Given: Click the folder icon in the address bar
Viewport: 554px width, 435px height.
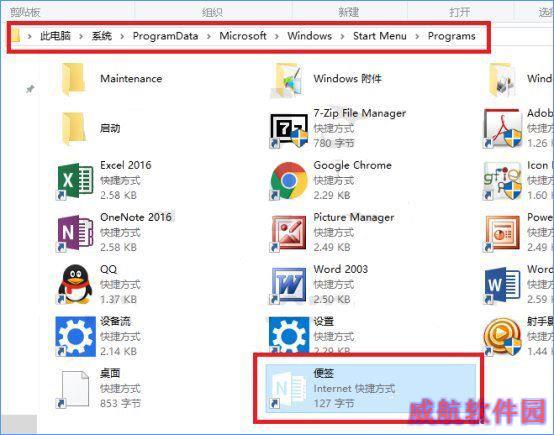Looking at the screenshot, I should coord(16,36).
